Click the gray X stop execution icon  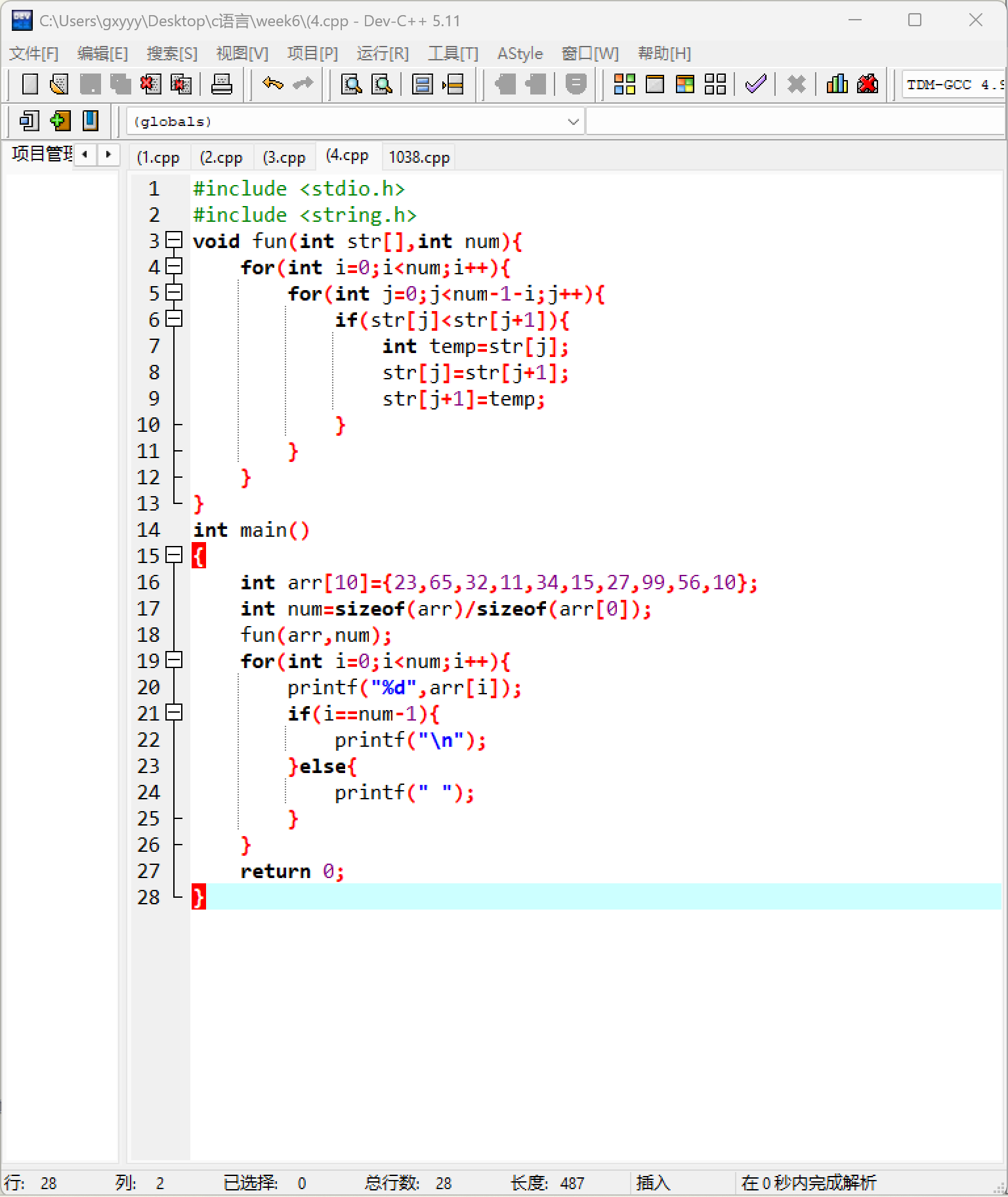click(x=796, y=84)
